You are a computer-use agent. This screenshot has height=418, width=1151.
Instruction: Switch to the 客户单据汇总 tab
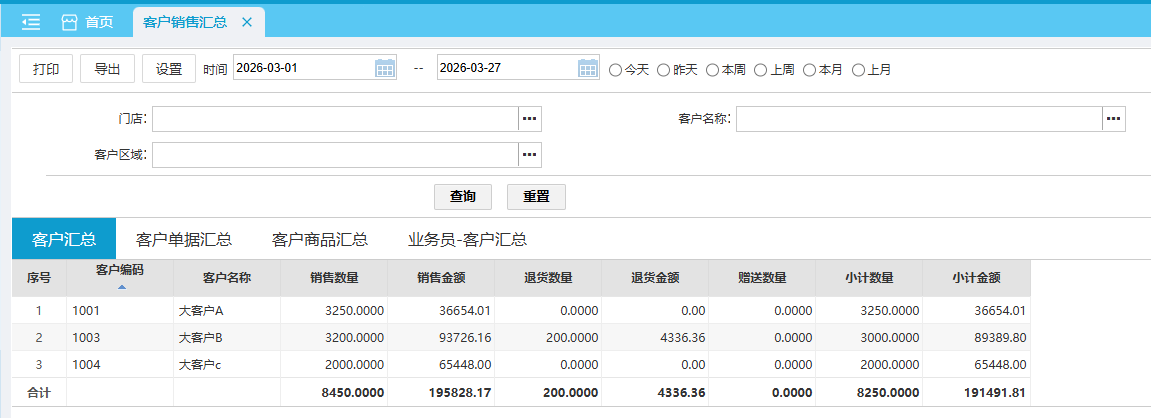pyautogui.click(x=184, y=239)
